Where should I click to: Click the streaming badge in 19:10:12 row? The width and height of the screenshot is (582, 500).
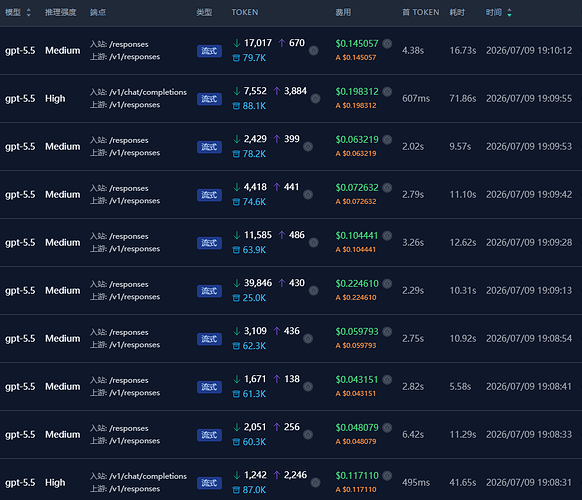[209, 51]
